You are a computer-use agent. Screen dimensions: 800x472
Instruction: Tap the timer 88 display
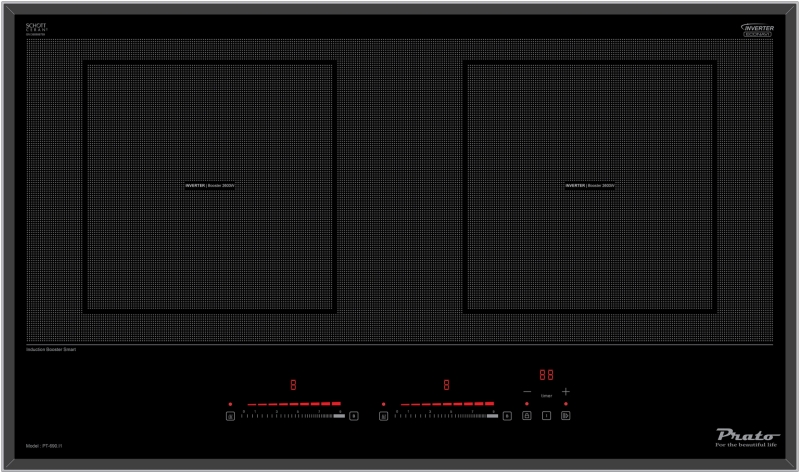click(547, 375)
